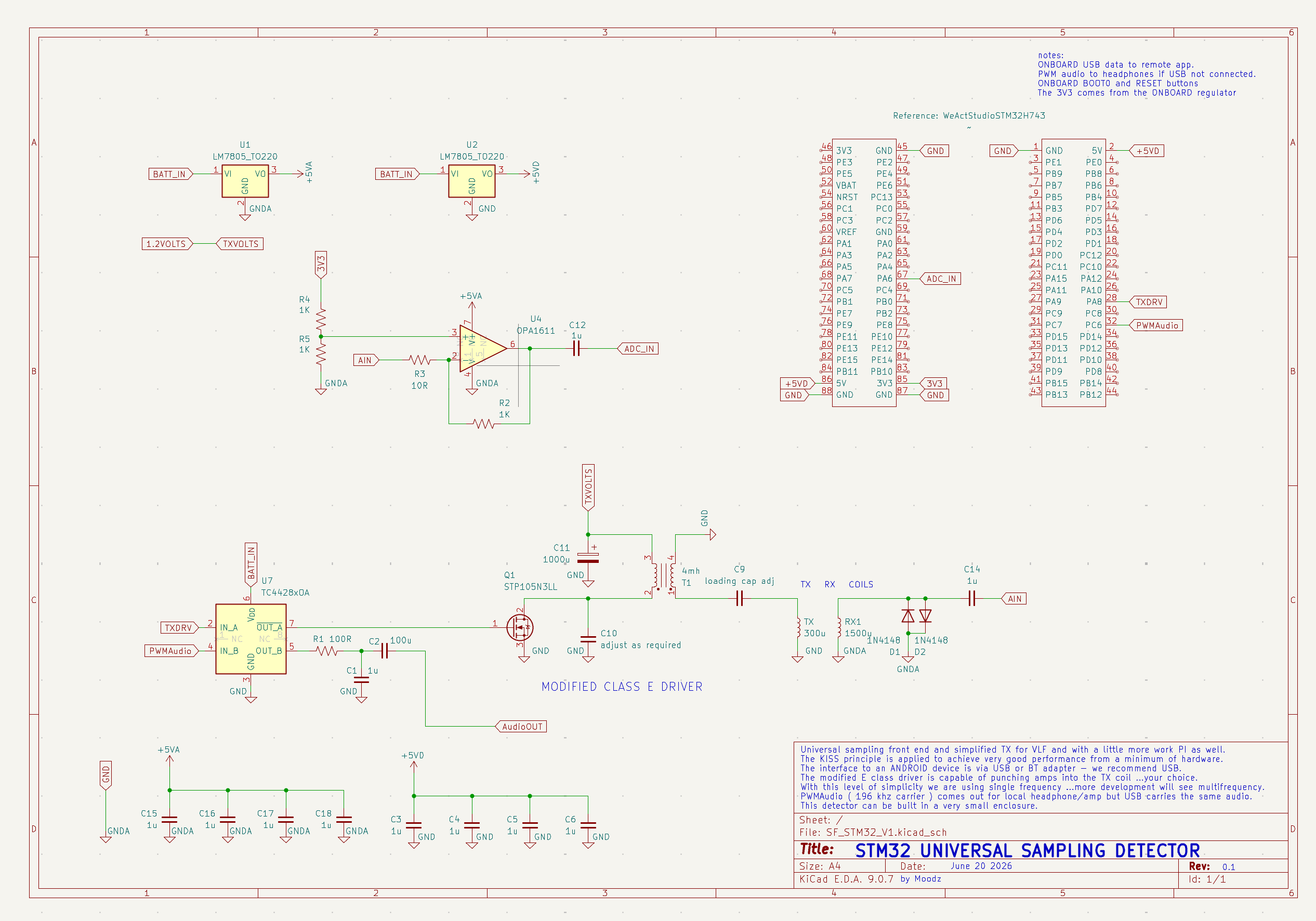Click the AIN label after capacitor C14
Image resolution: width=1316 pixels, height=921 pixels.
click(1014, 598)
